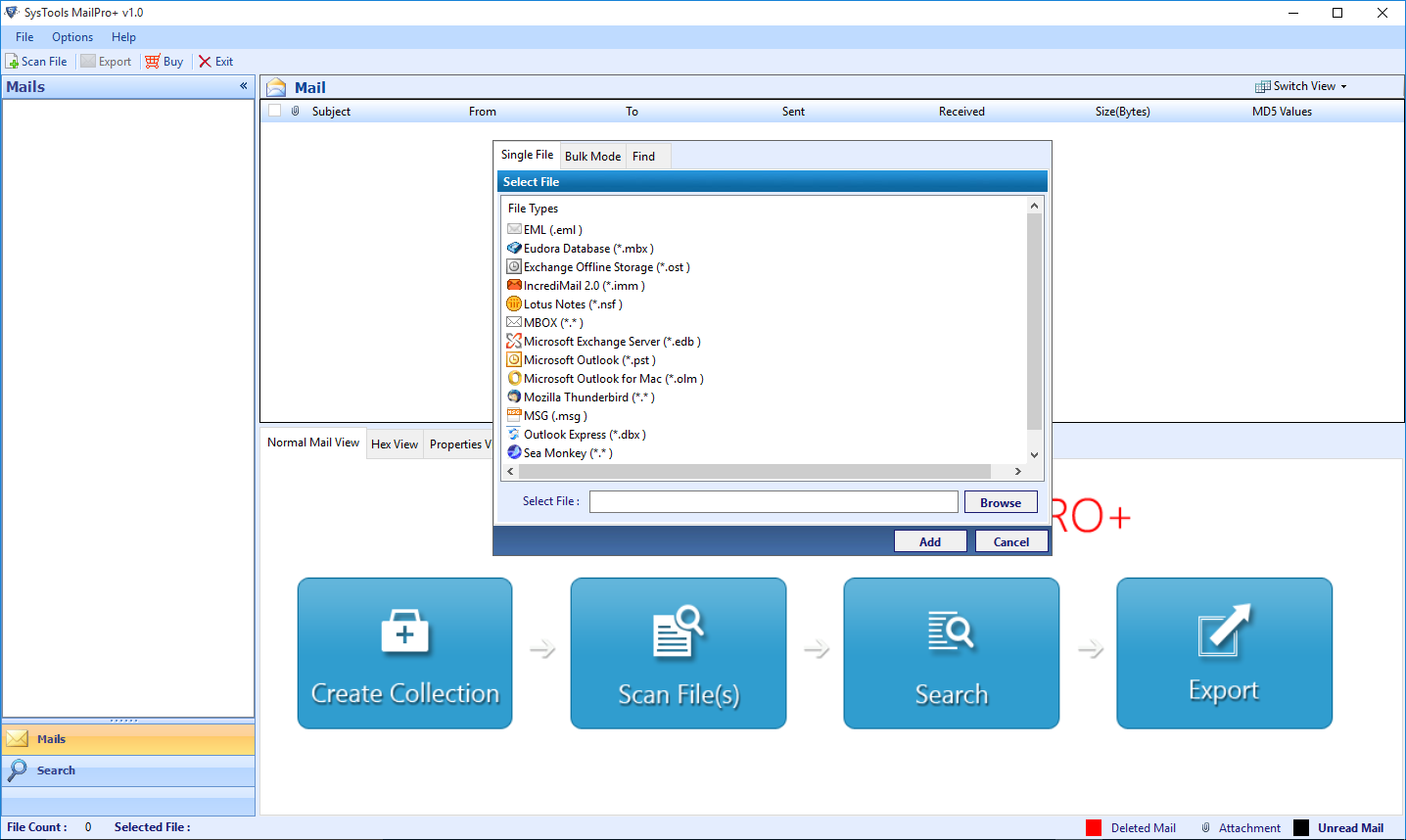Image resolution: width=1406 pixels, height=840 pixels.
Task: Click the To column header
Action: click(x=633, y=112)
